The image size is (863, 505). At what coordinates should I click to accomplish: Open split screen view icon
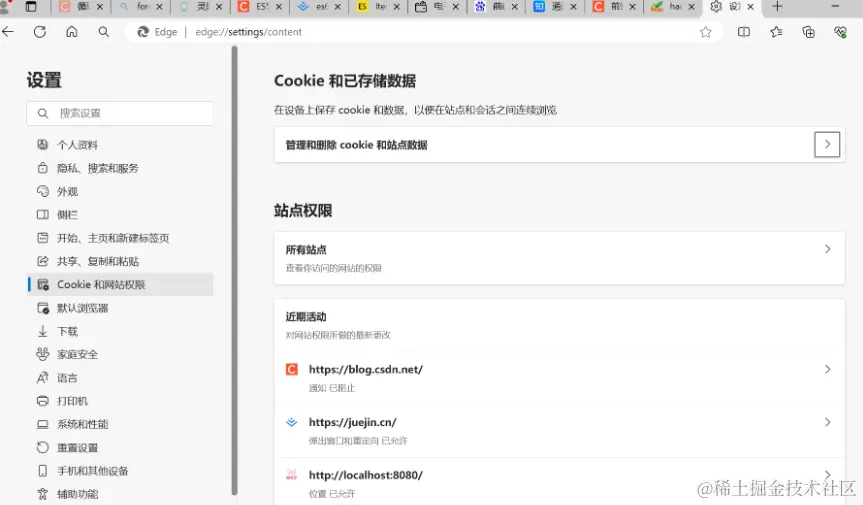pos(744,32)
